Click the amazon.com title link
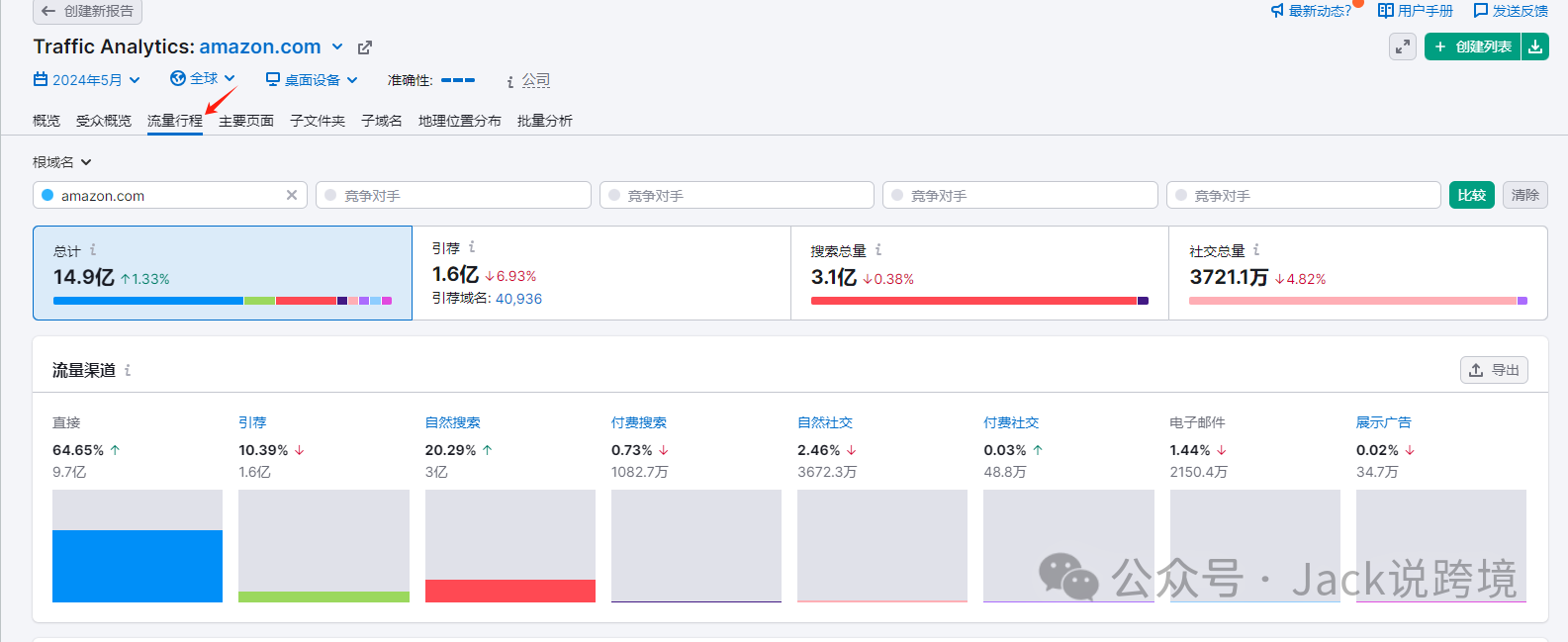Image resolution: width=1568 pixels, height=642 pixels. coord(260,46)
